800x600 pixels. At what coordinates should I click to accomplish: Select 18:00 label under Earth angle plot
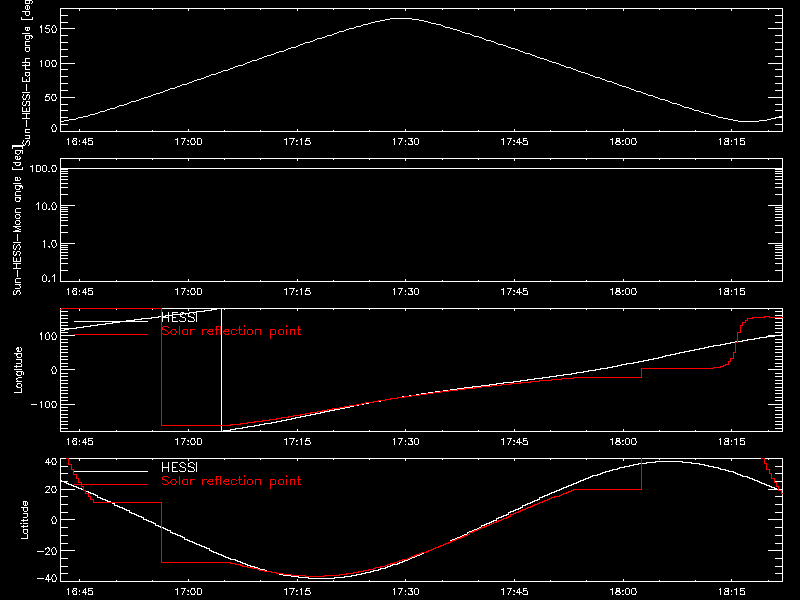tap(623, 142)
